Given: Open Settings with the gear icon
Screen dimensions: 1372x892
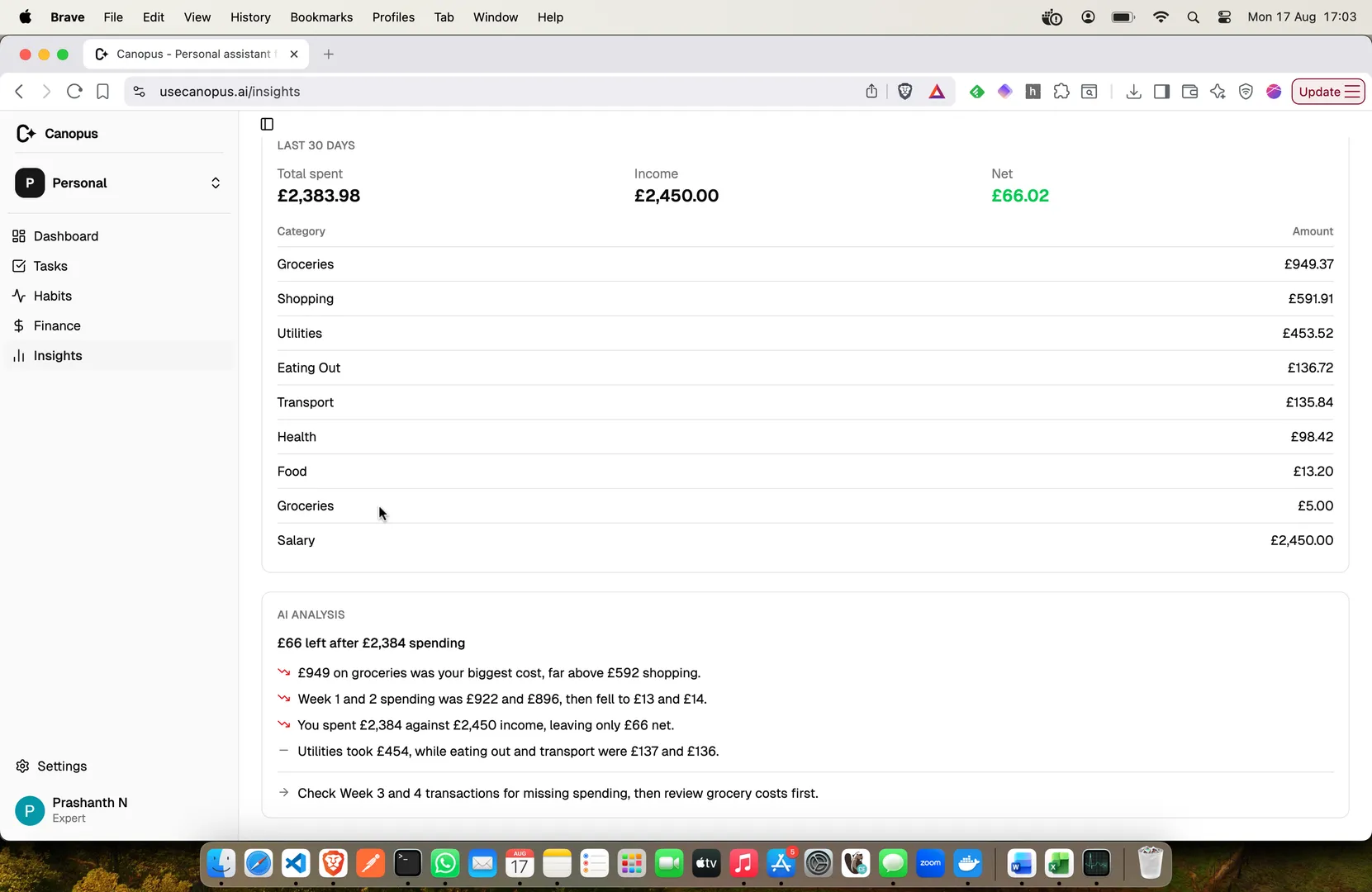Looking at the screenshot, I should click(x=51, y=766).
